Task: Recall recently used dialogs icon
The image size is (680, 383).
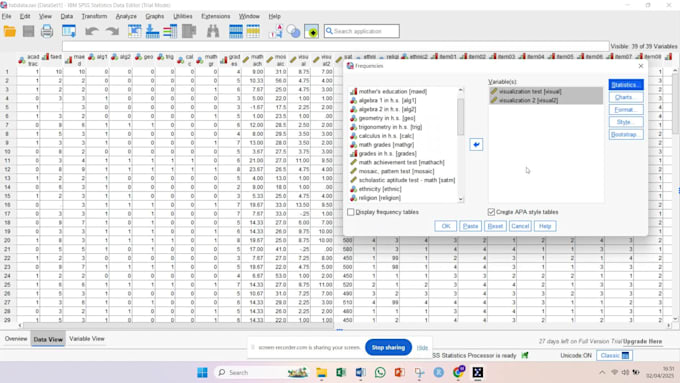Action: [69, 31]
